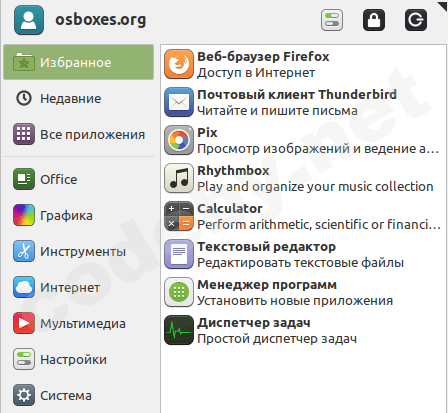Open the Calculator app icon

tap(179, 216)
